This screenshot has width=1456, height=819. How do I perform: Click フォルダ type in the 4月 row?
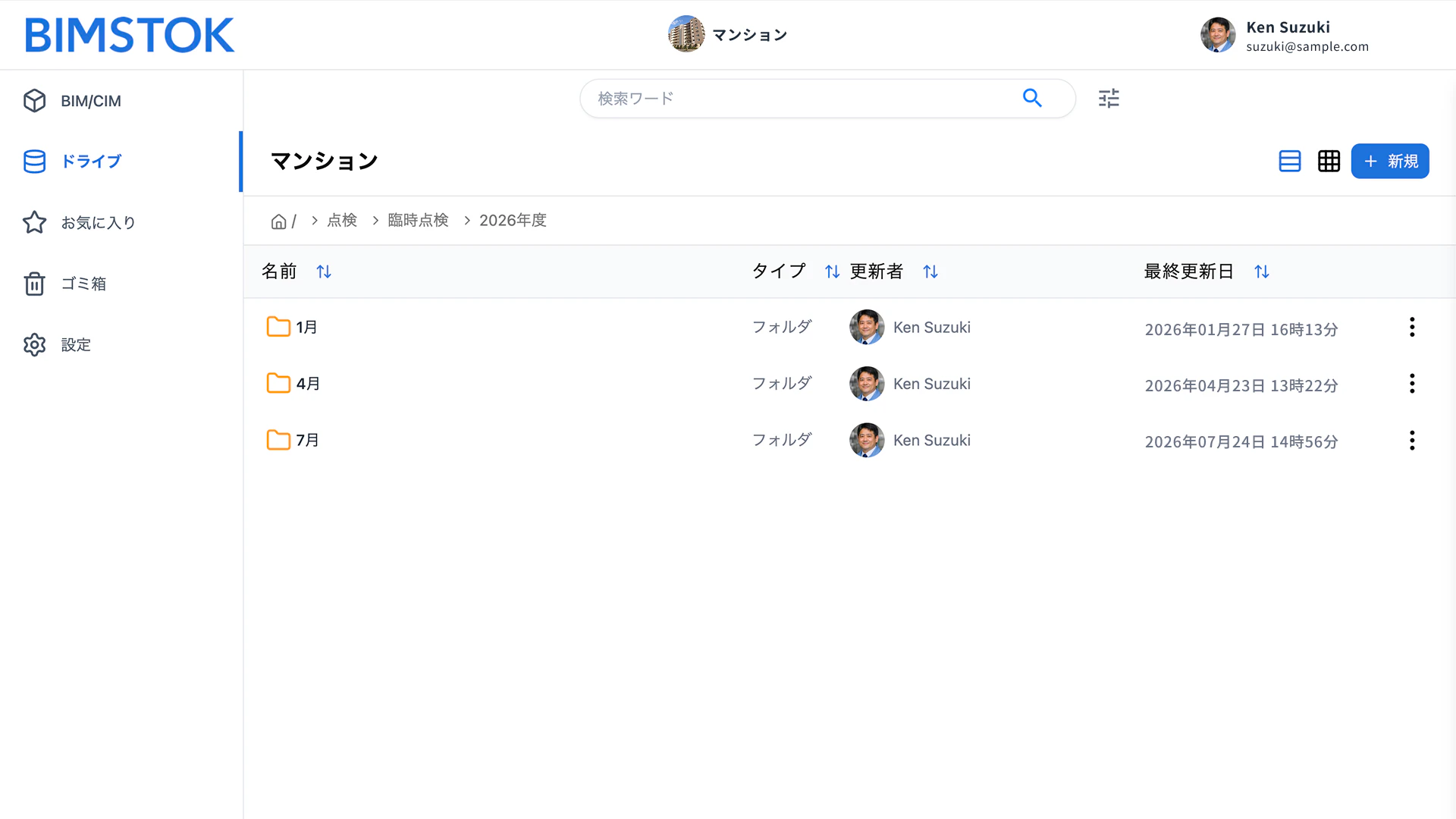(782, 384)
